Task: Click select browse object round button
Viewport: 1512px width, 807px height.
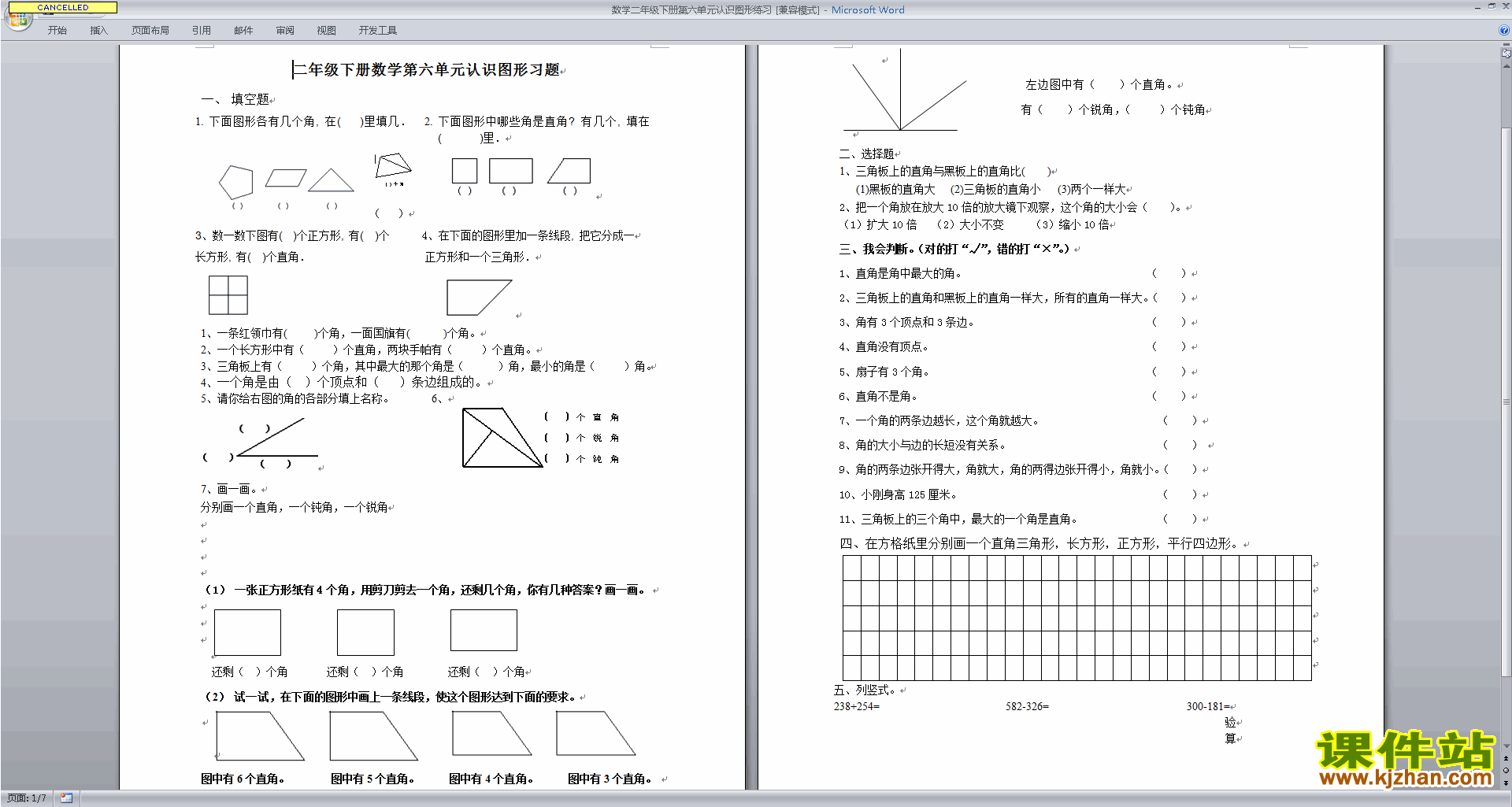Action: 1506,771
